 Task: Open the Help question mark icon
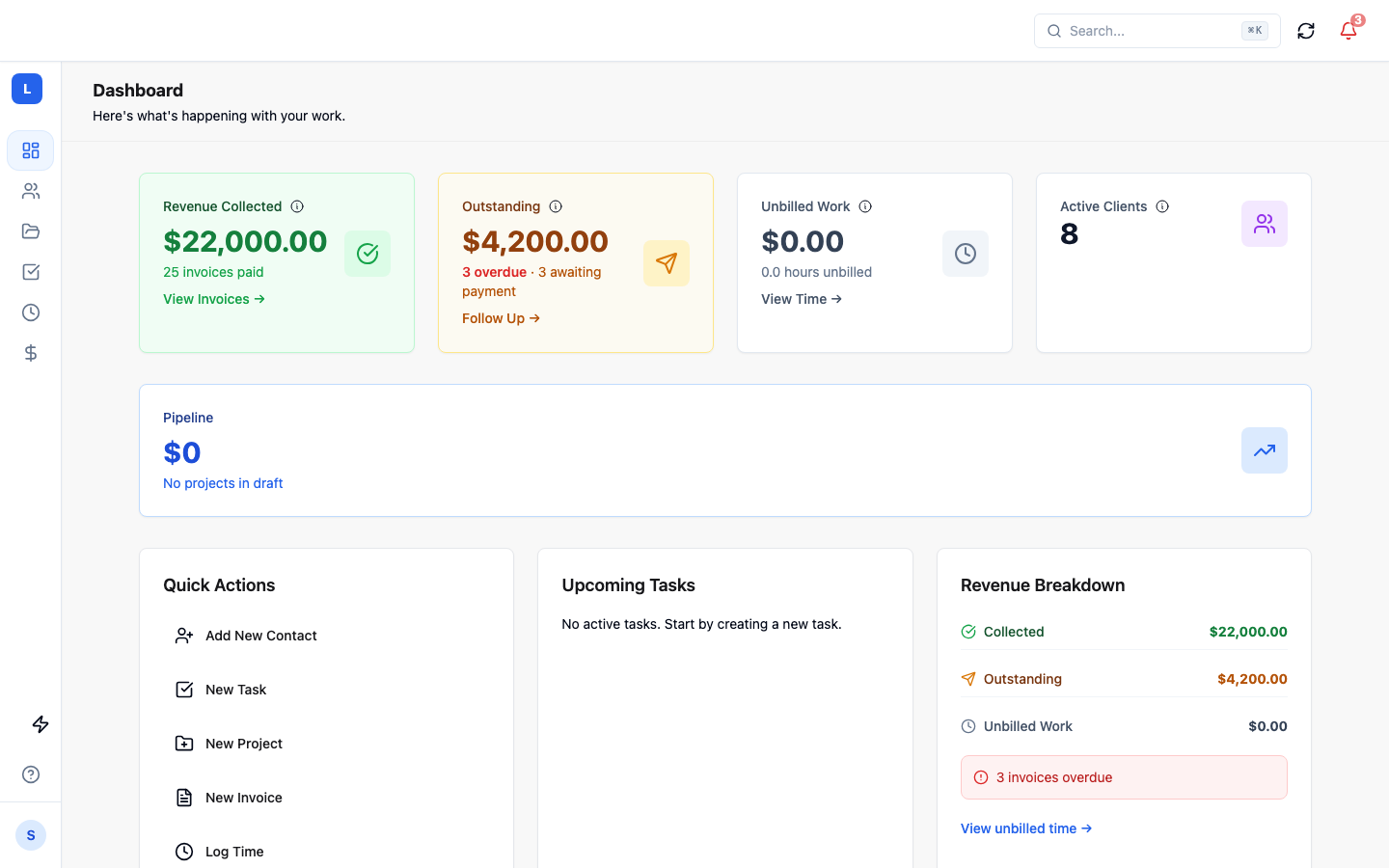[x=30, y=774]
